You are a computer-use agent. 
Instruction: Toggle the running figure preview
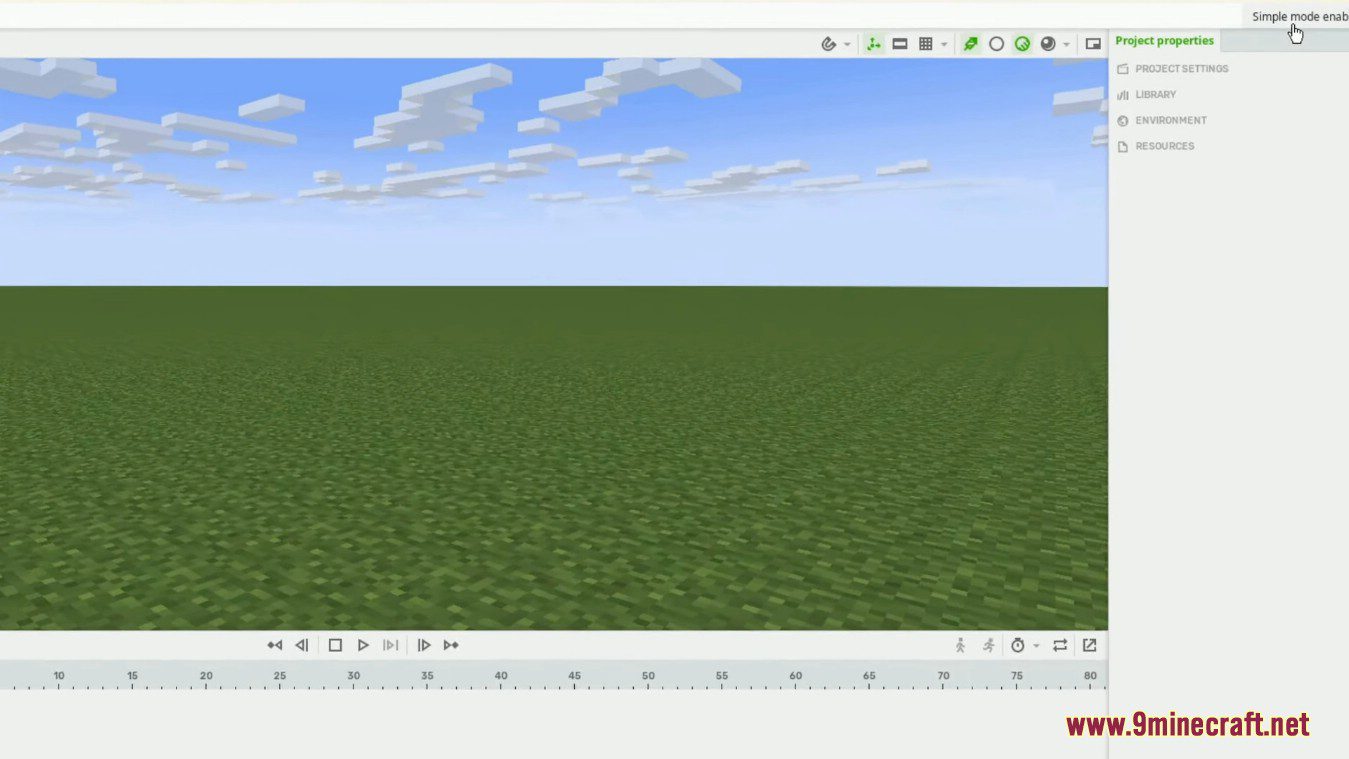coord(989,645)
